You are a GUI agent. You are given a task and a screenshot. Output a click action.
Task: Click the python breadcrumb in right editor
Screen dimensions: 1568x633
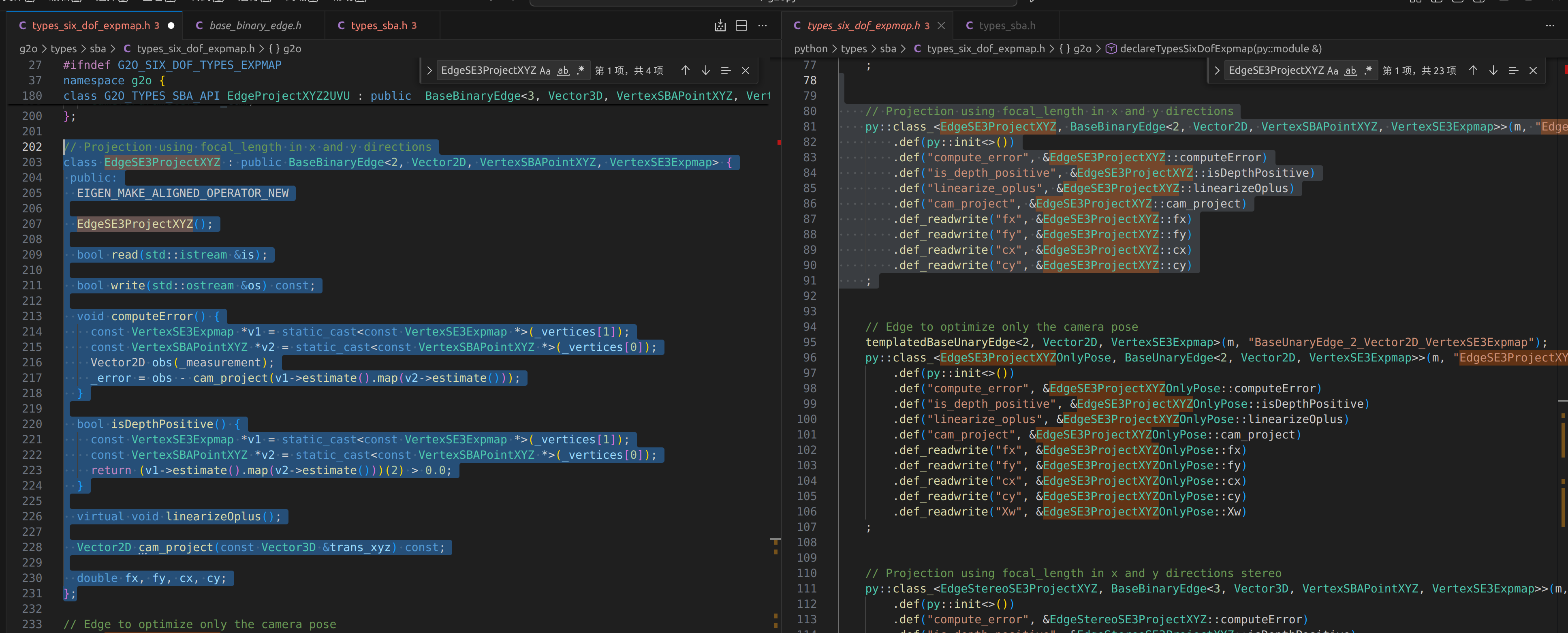pos(810,49)
